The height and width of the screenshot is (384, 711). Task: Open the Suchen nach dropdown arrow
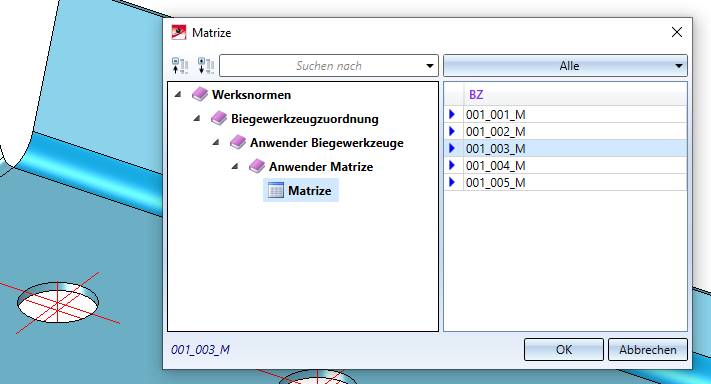point(429,66)
